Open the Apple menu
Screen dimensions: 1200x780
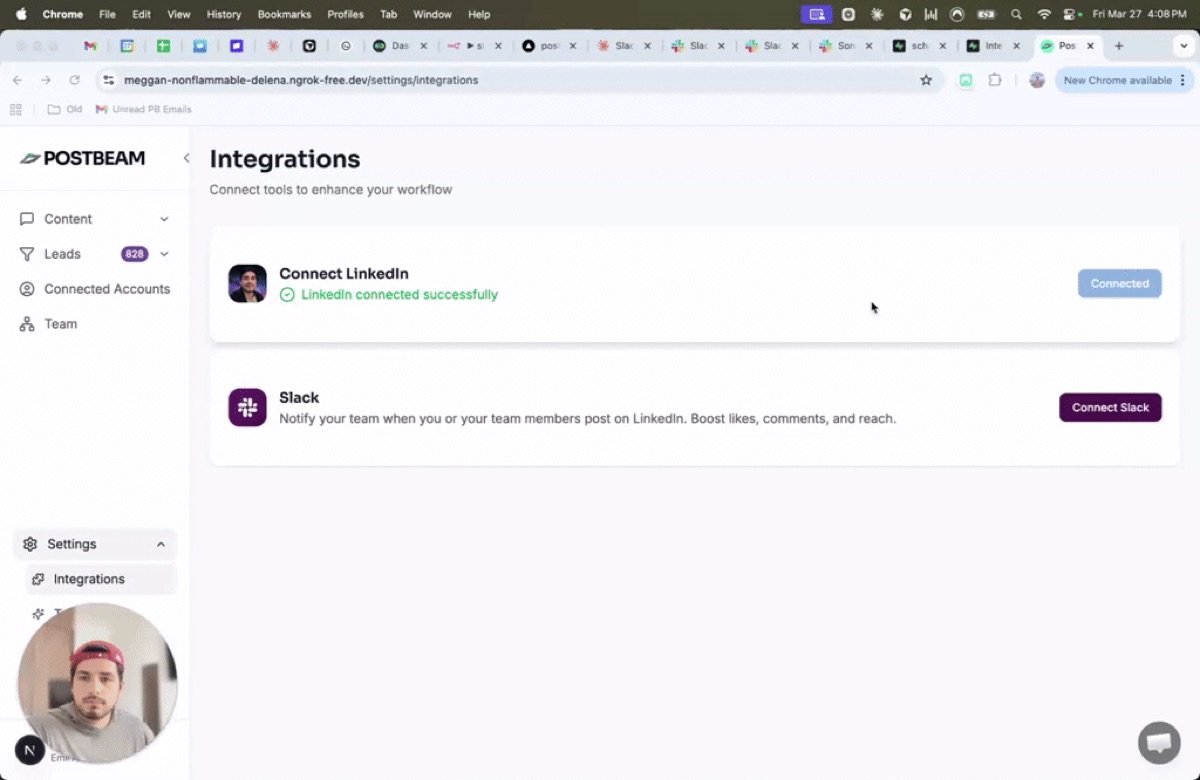pyautogui.click(x=21, y=14)
